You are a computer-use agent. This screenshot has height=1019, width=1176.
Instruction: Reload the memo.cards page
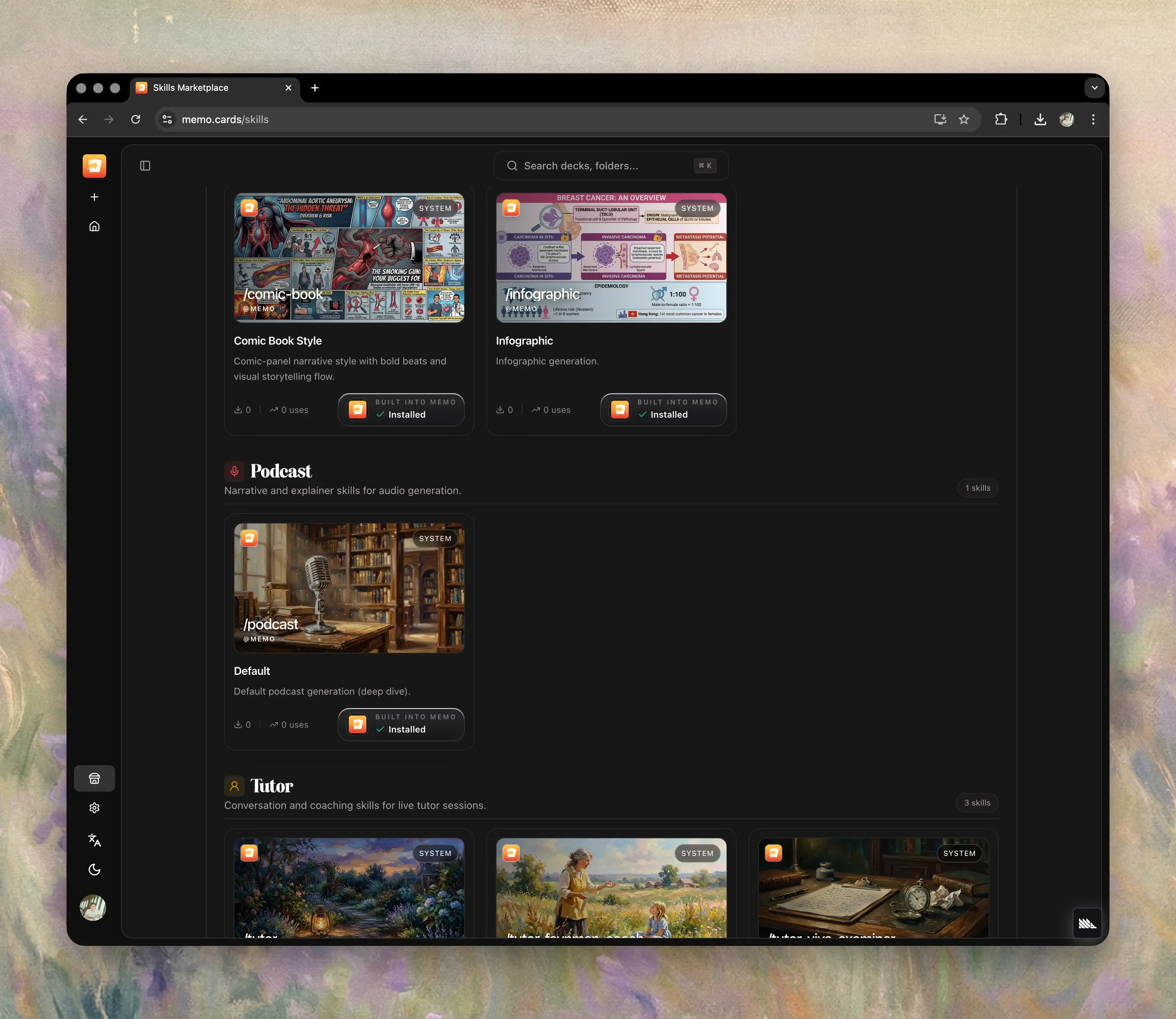click(135, 119)
